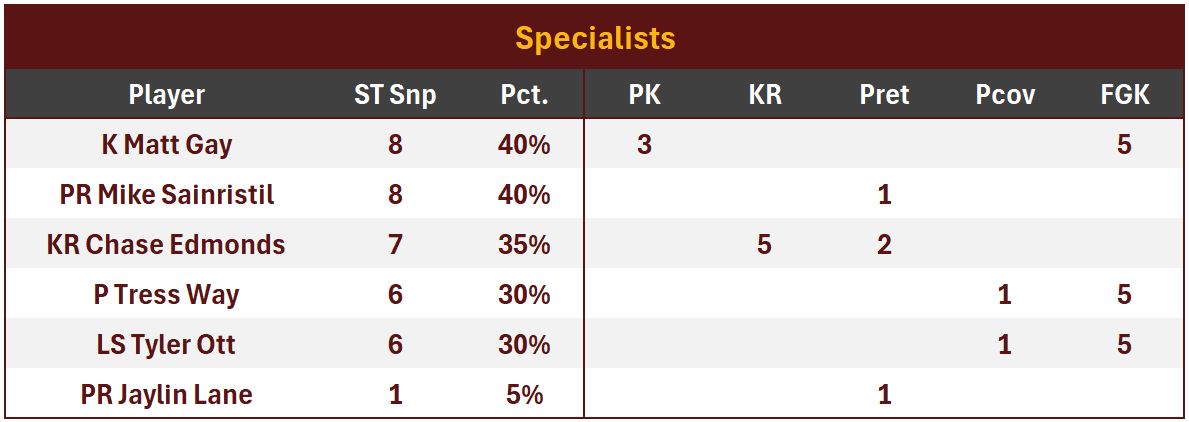Select Jaylin Lane's 5% percentage cell
Screen dimensions: 1189x422
(x=524, y=395)
